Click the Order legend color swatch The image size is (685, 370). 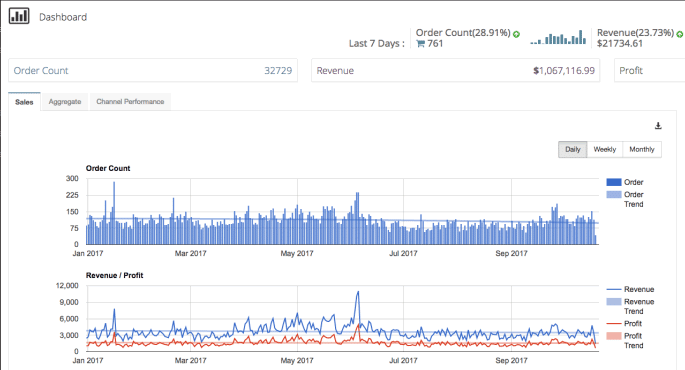point(614,182)
